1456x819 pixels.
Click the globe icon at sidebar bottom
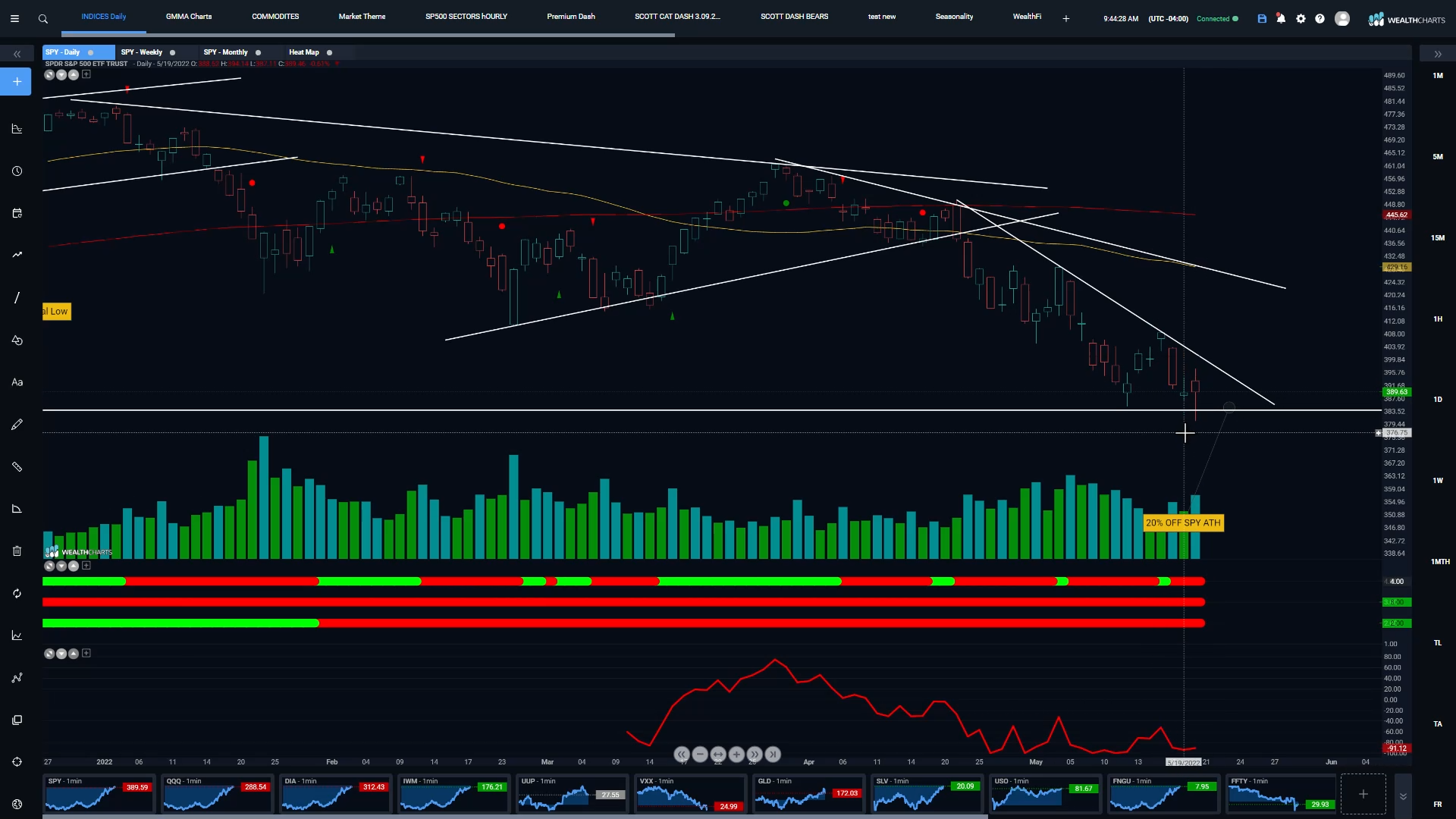coord(17,804)
